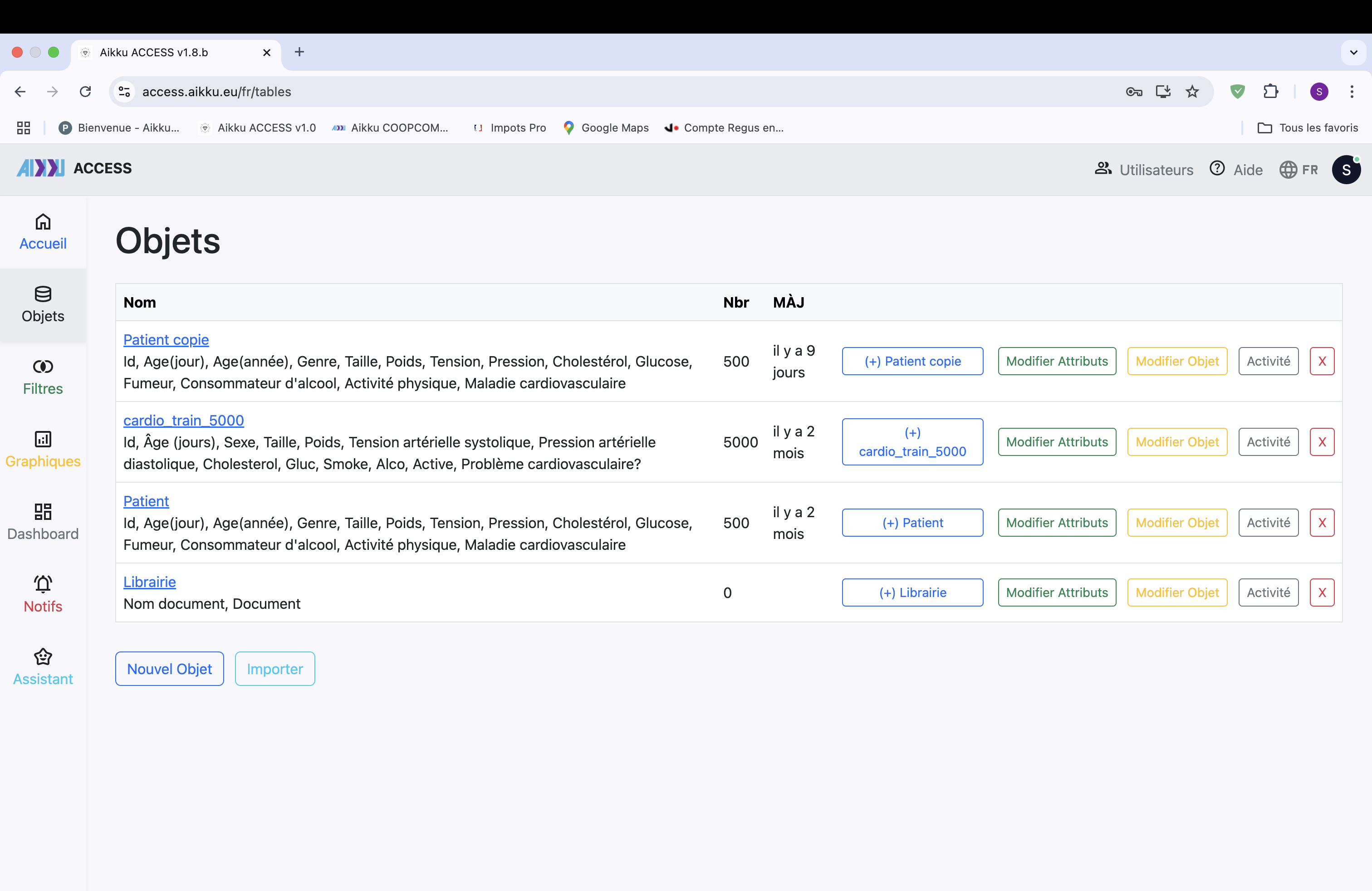Open Google Maps bookmark

click(606, 128)
